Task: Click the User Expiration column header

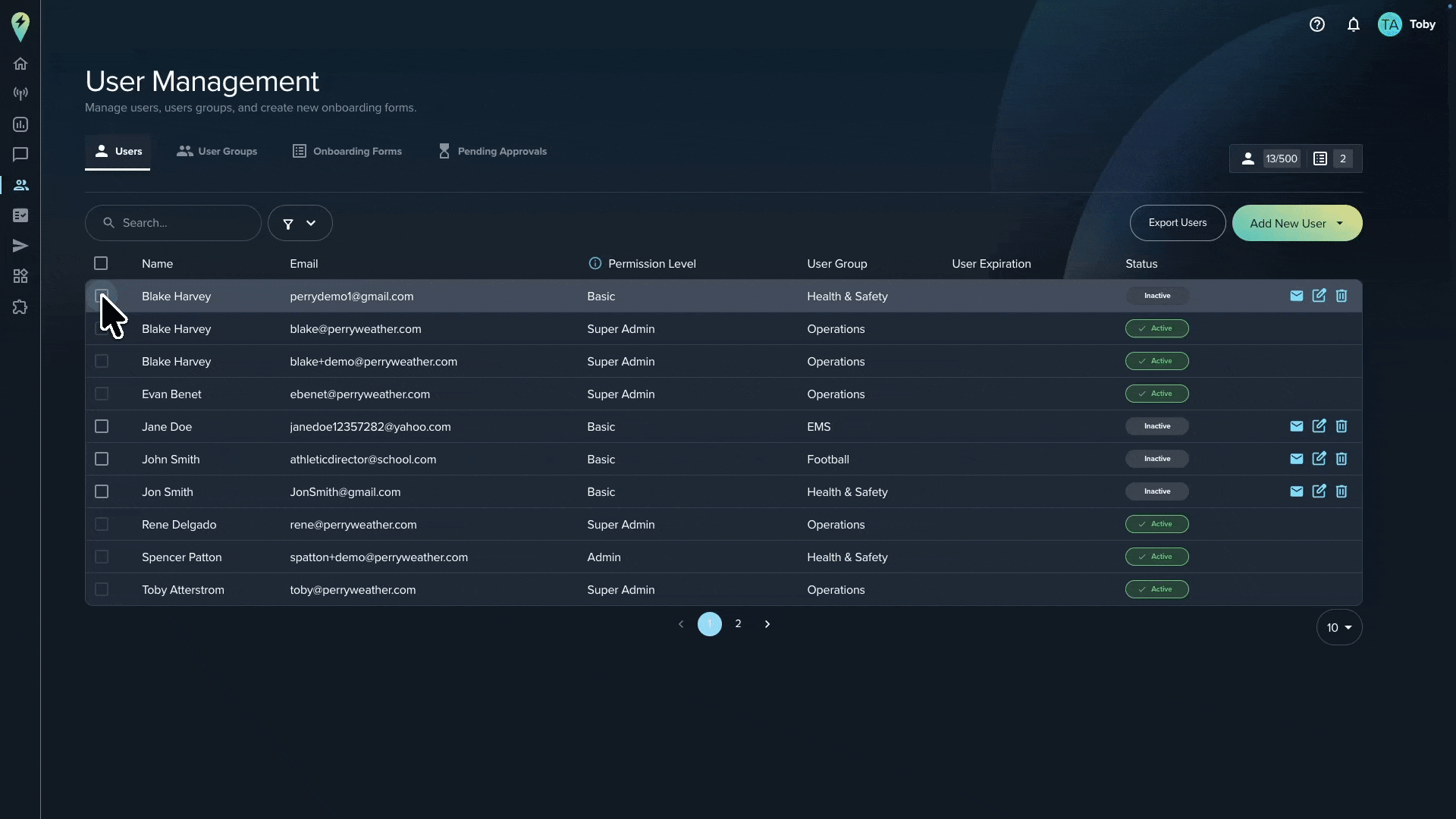Action: pos(991,264)
